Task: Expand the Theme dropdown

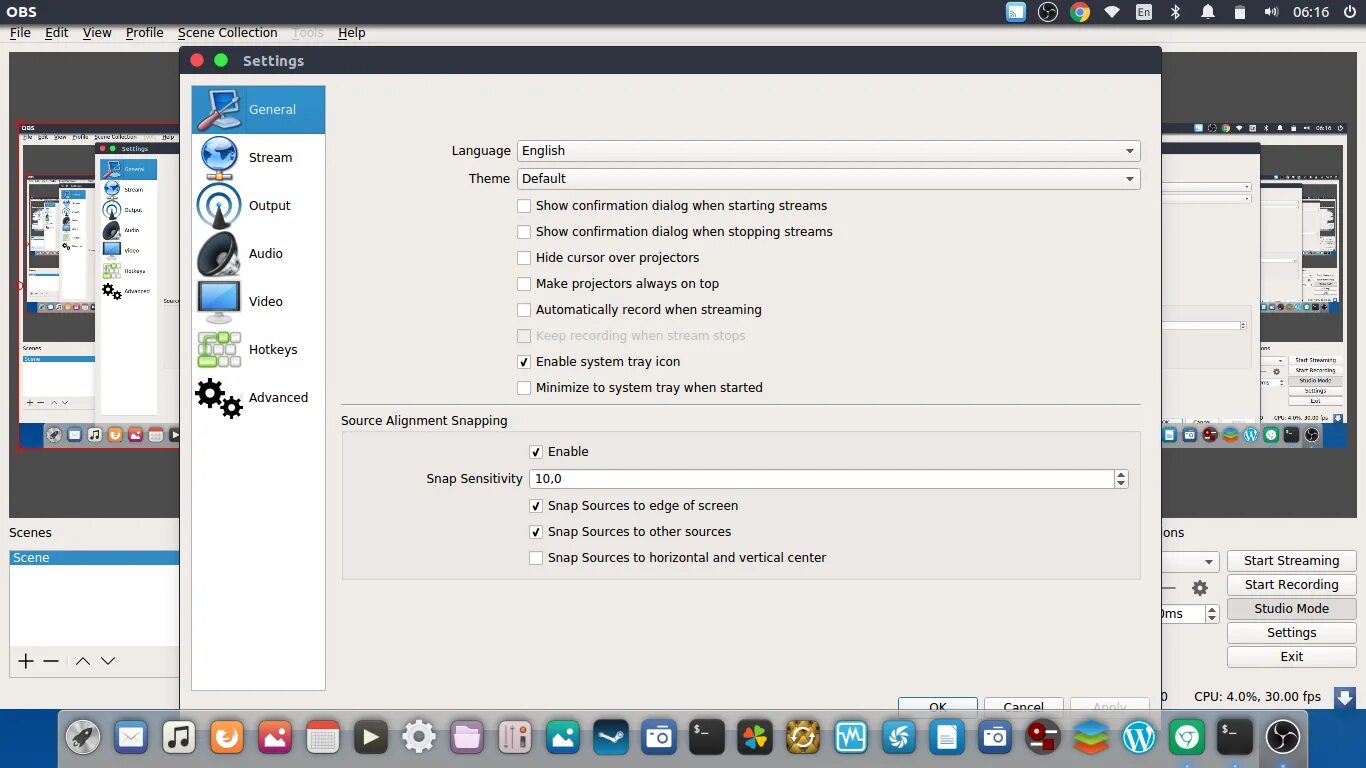Action: click(828, 179)
